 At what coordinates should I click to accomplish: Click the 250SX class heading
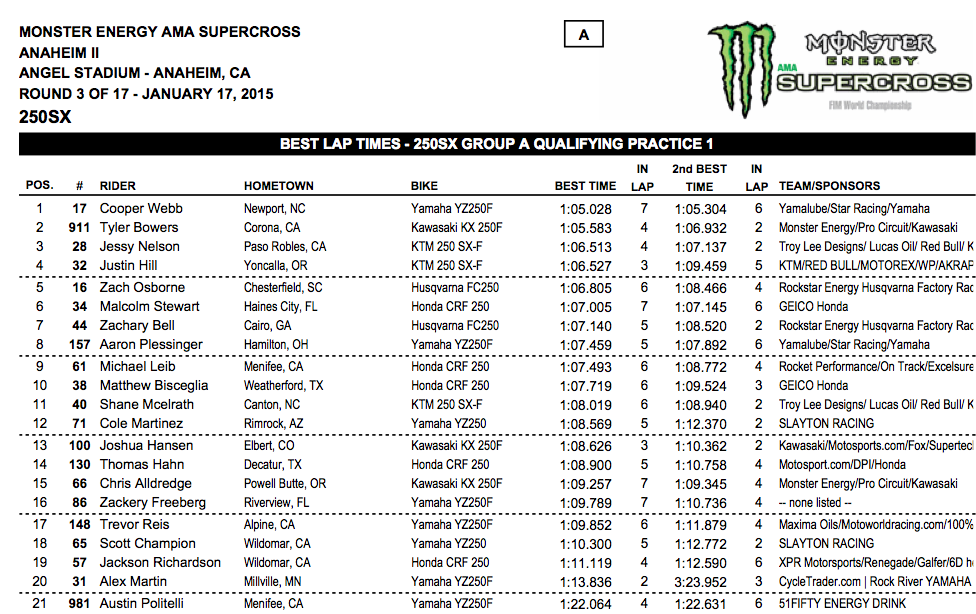pos(45,117)
